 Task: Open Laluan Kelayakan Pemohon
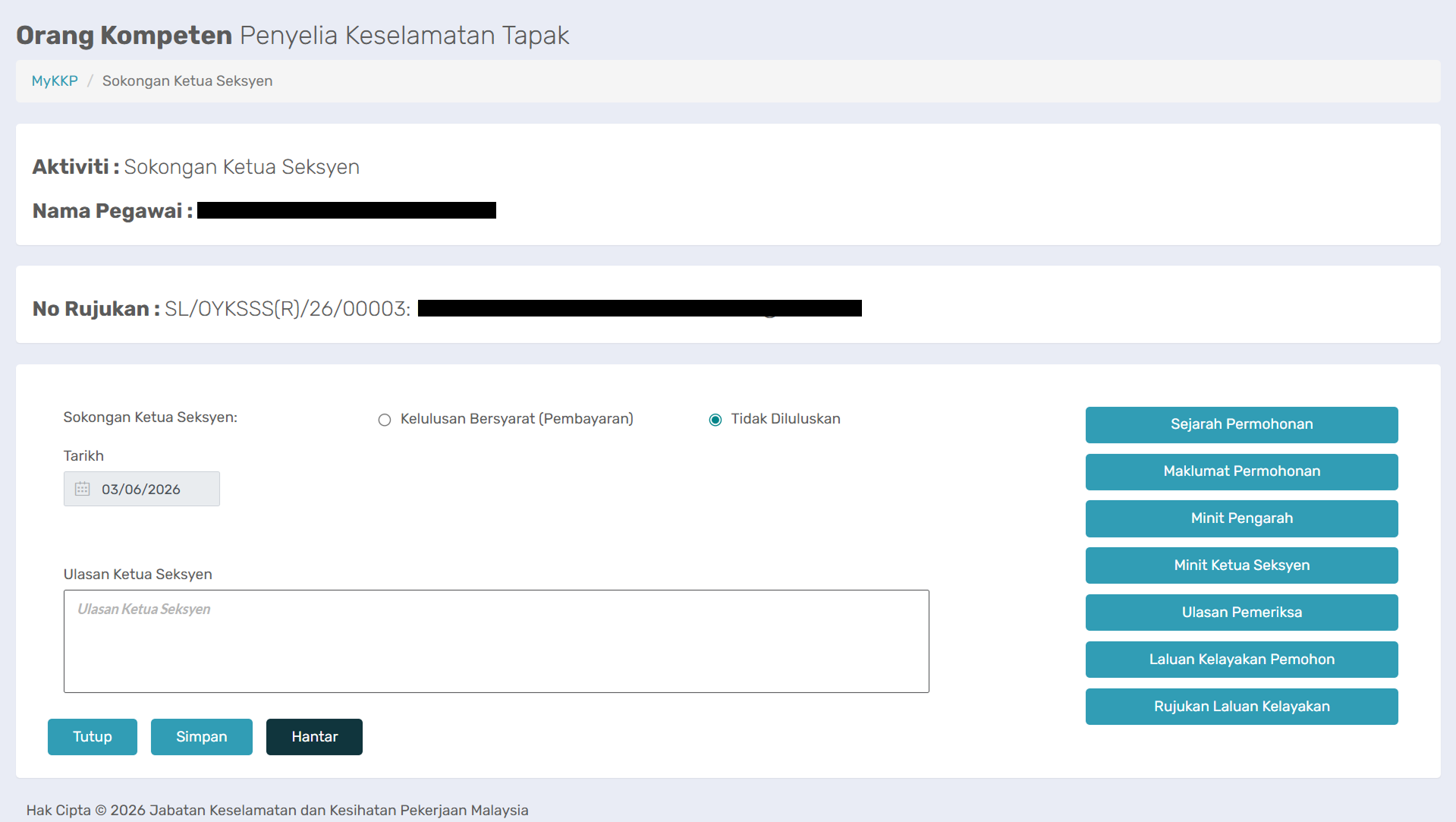pyautogui.click(x=1241, y=660)
